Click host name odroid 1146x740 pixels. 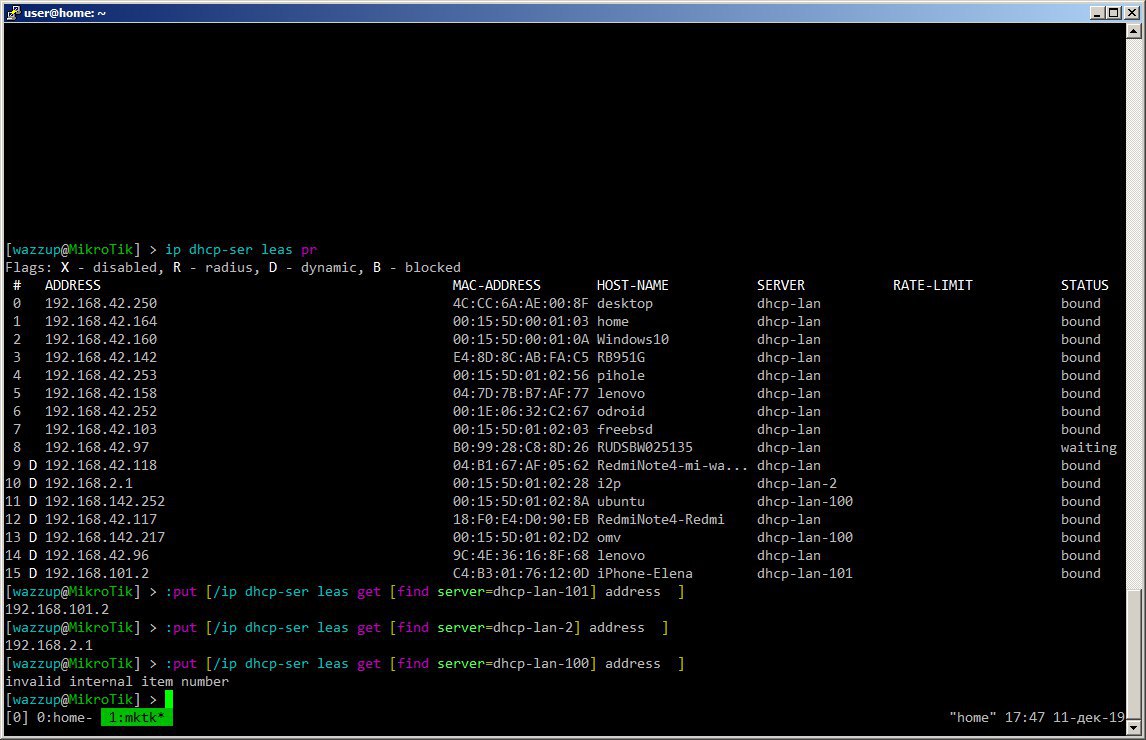coord(621,411)
